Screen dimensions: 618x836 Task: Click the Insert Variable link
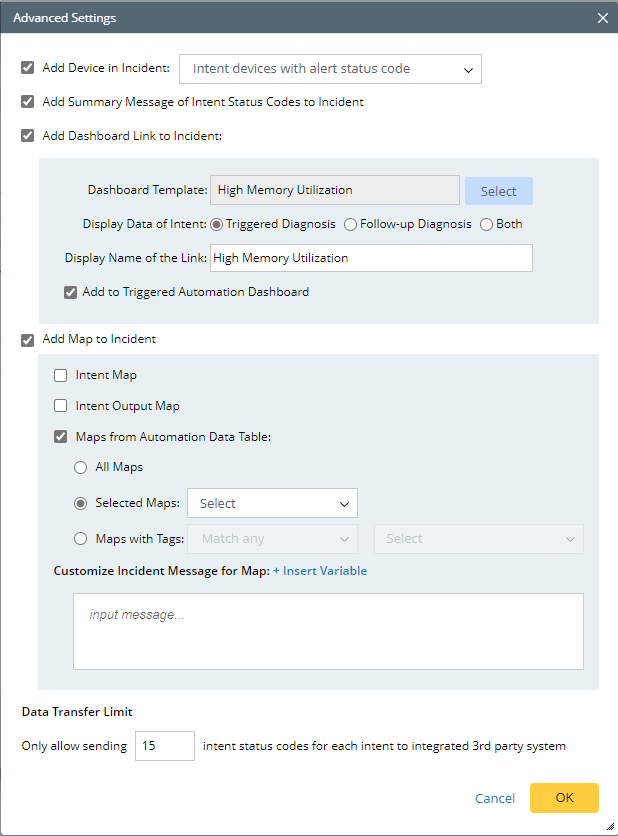[x=320, y=571]
